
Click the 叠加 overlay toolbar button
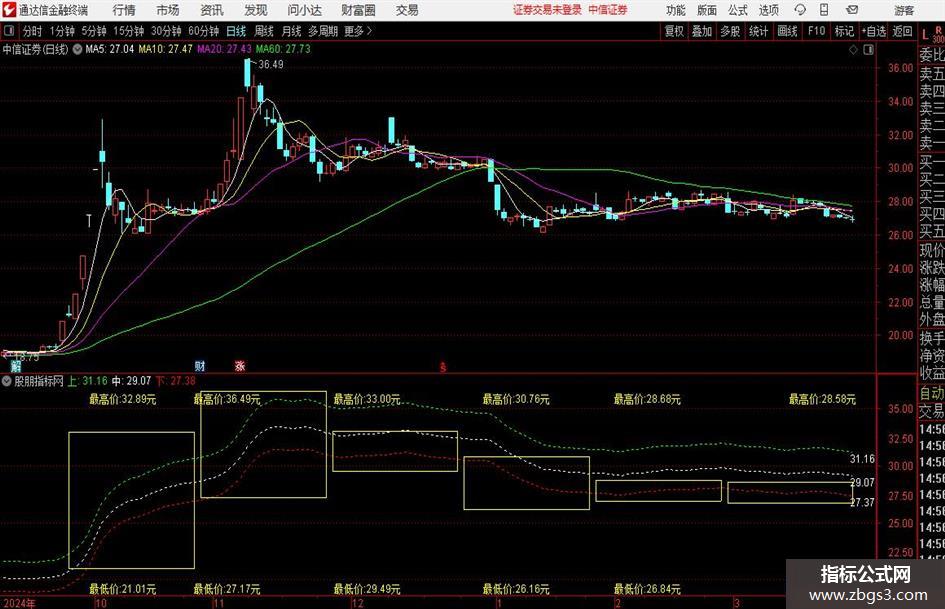pyautogui.click(x=702, y=31)
